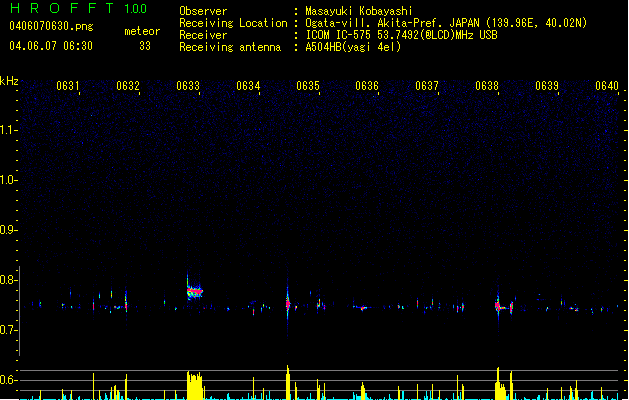Click the meteor label

tap(142, 31)
